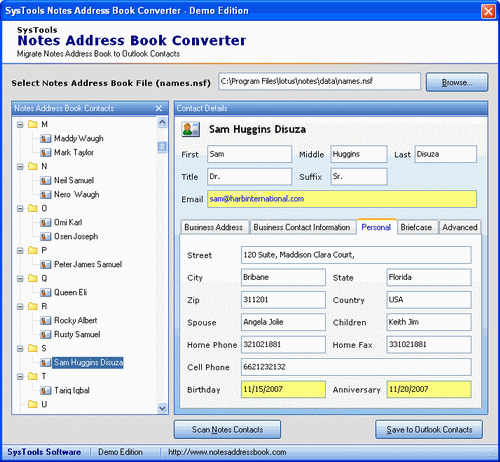The height and width of the screenshot is (462, 500).
Task: Click the Cell Phone field 6621232132
Action: [356, 367]
